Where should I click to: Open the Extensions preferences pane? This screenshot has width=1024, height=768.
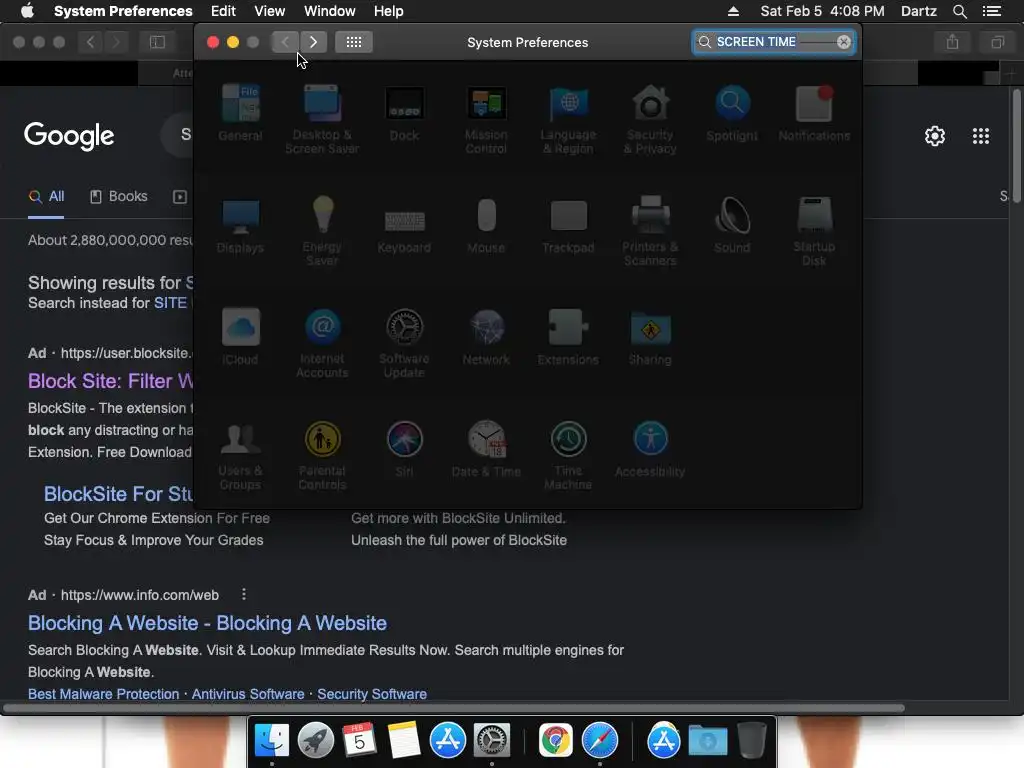pos(568,337)
